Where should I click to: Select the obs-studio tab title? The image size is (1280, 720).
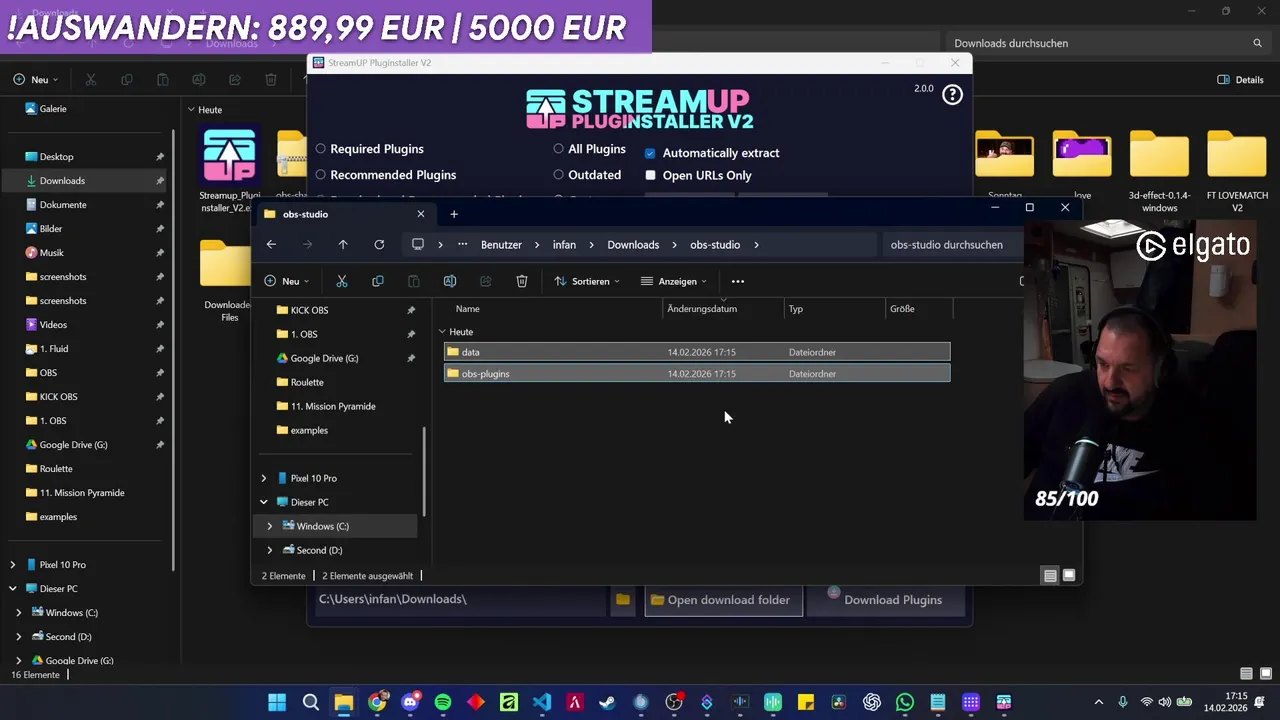point(305,214)
